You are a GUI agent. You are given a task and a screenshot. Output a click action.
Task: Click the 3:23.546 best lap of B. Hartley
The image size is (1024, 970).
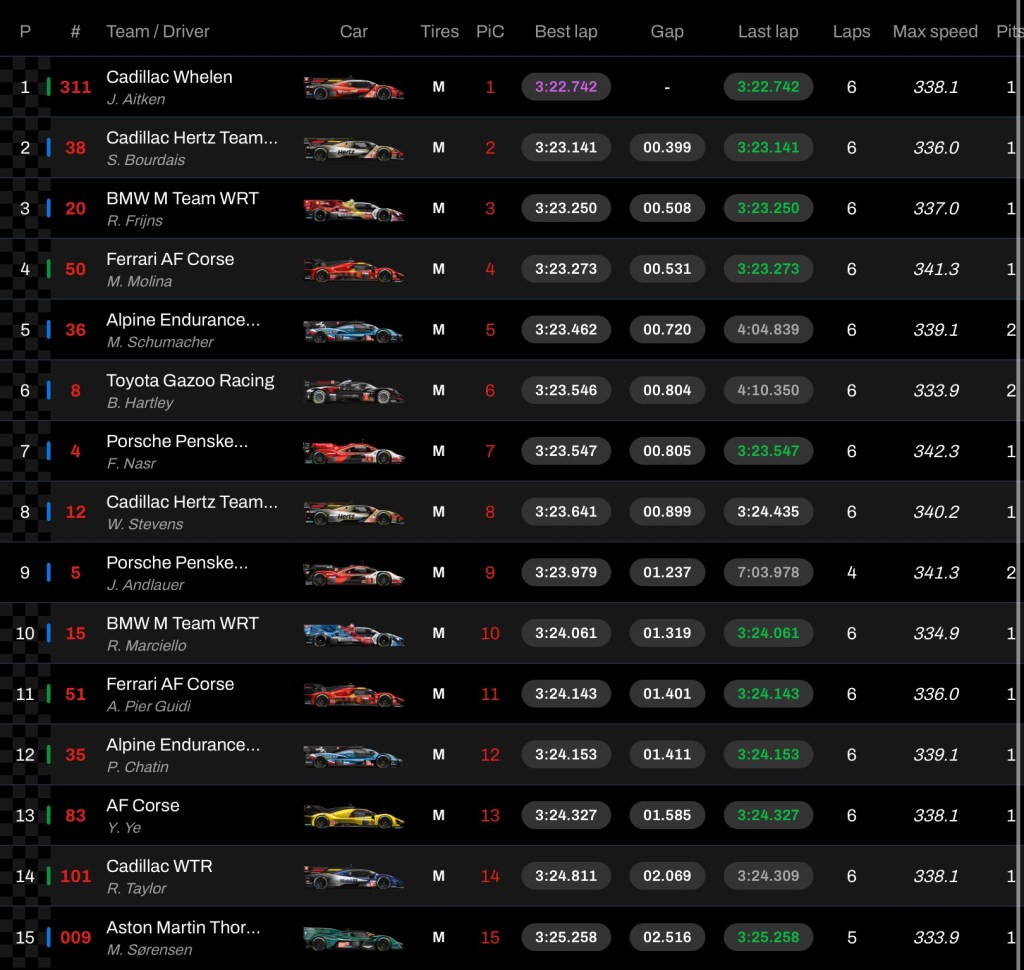click(566, 391)
